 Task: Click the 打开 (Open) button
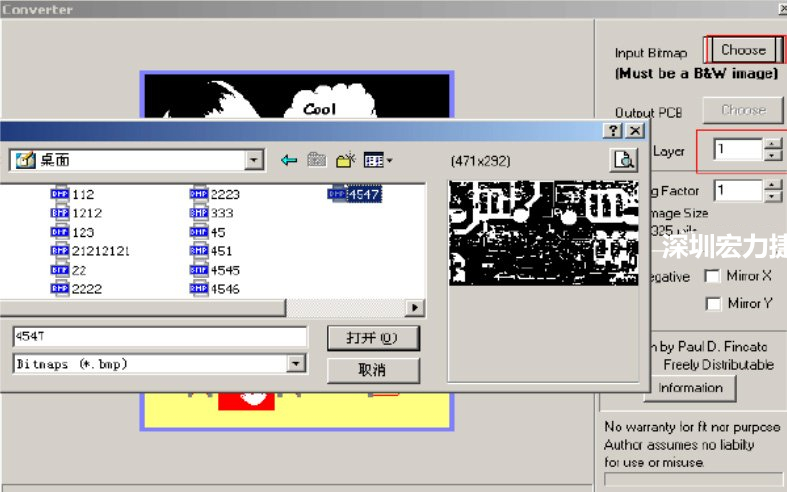coord(372,338)
